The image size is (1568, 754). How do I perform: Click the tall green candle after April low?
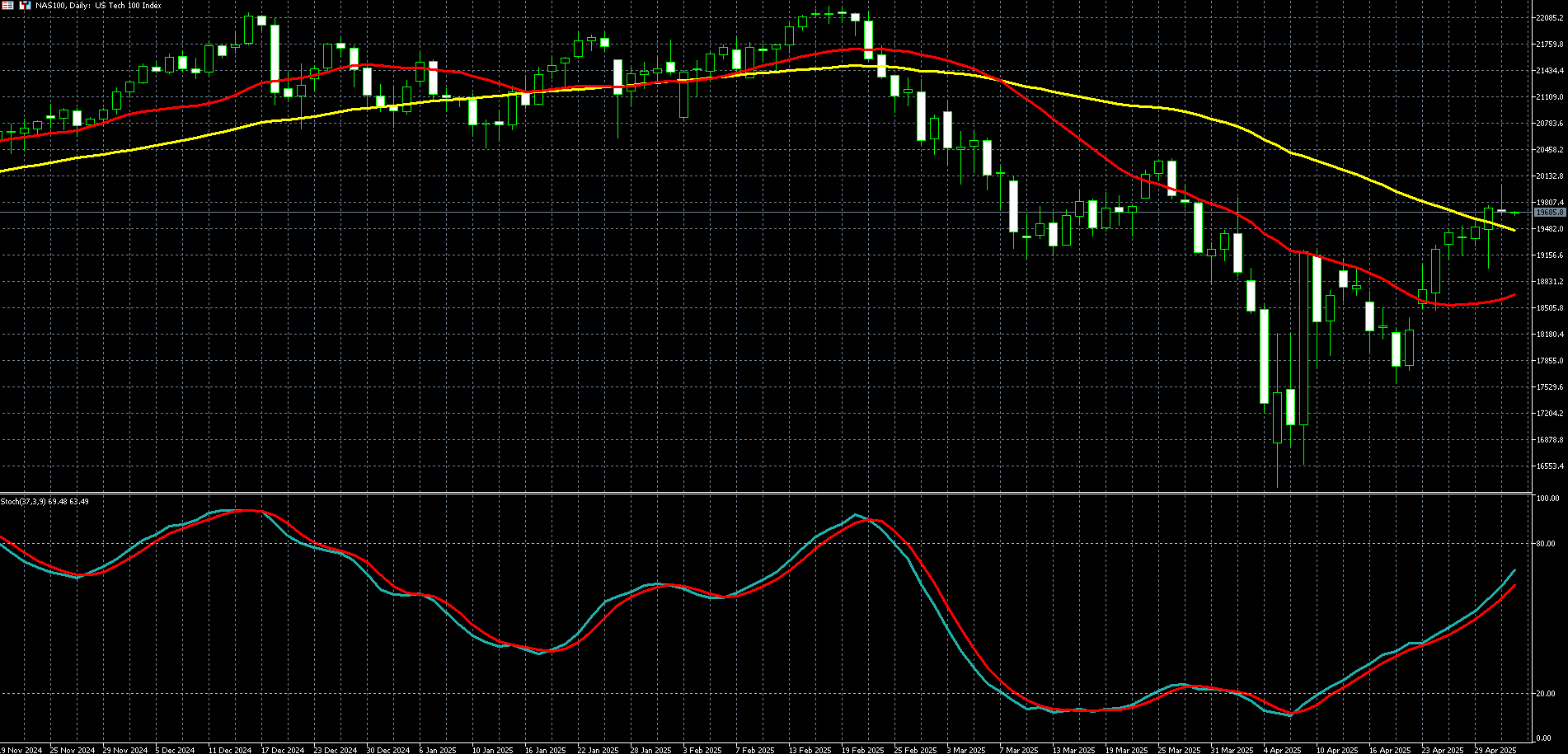[x=1303, y=338]
